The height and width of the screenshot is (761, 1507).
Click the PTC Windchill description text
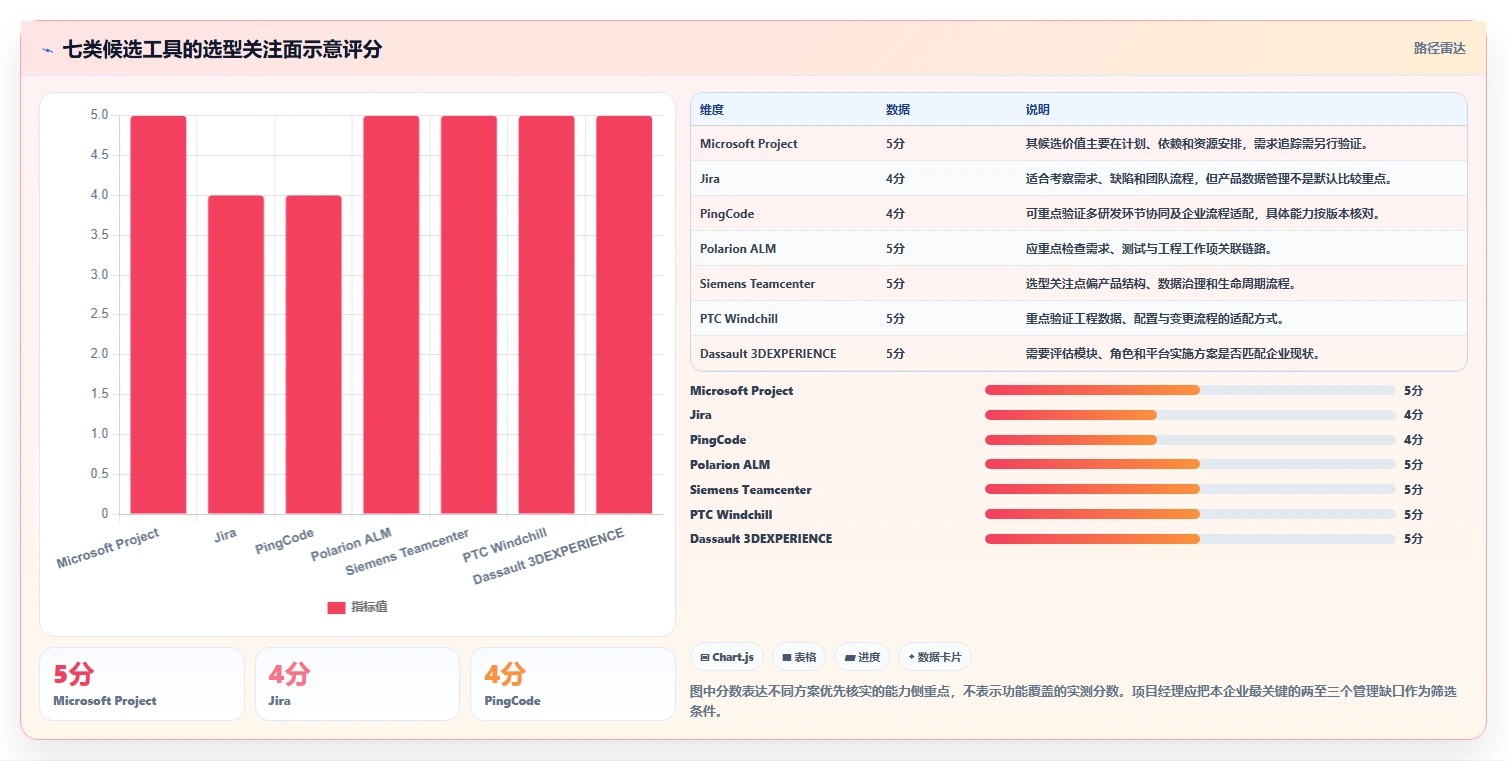[x=1154, y=319]
